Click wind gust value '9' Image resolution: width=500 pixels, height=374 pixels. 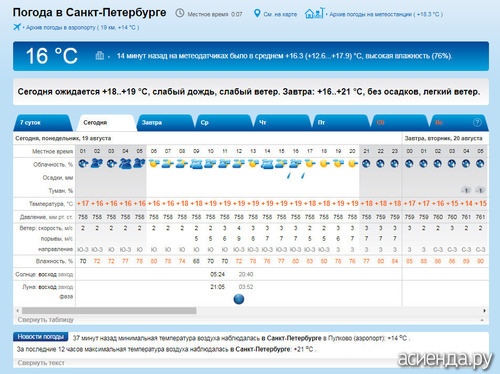[239, 239]
